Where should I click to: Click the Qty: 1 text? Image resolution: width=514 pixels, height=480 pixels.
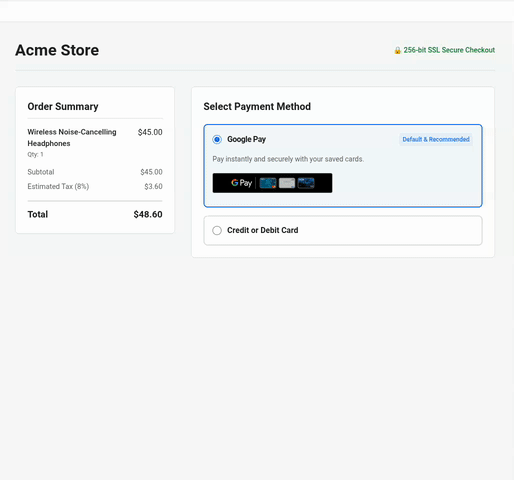tap(35, 154)
